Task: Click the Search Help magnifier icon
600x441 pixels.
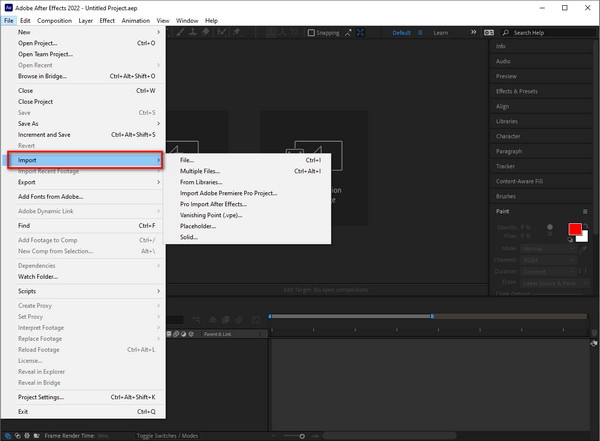Action: tap(506, 33)
